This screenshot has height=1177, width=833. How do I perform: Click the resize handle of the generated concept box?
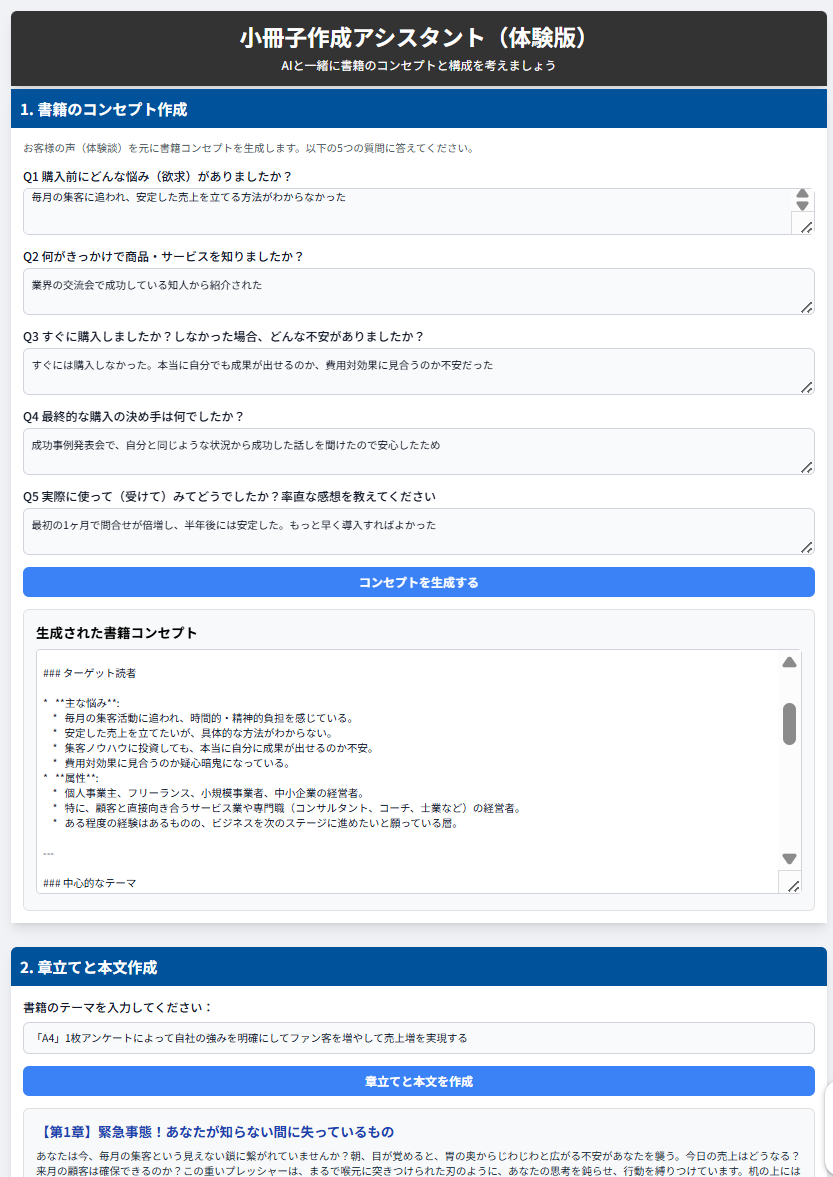point(794,886)
